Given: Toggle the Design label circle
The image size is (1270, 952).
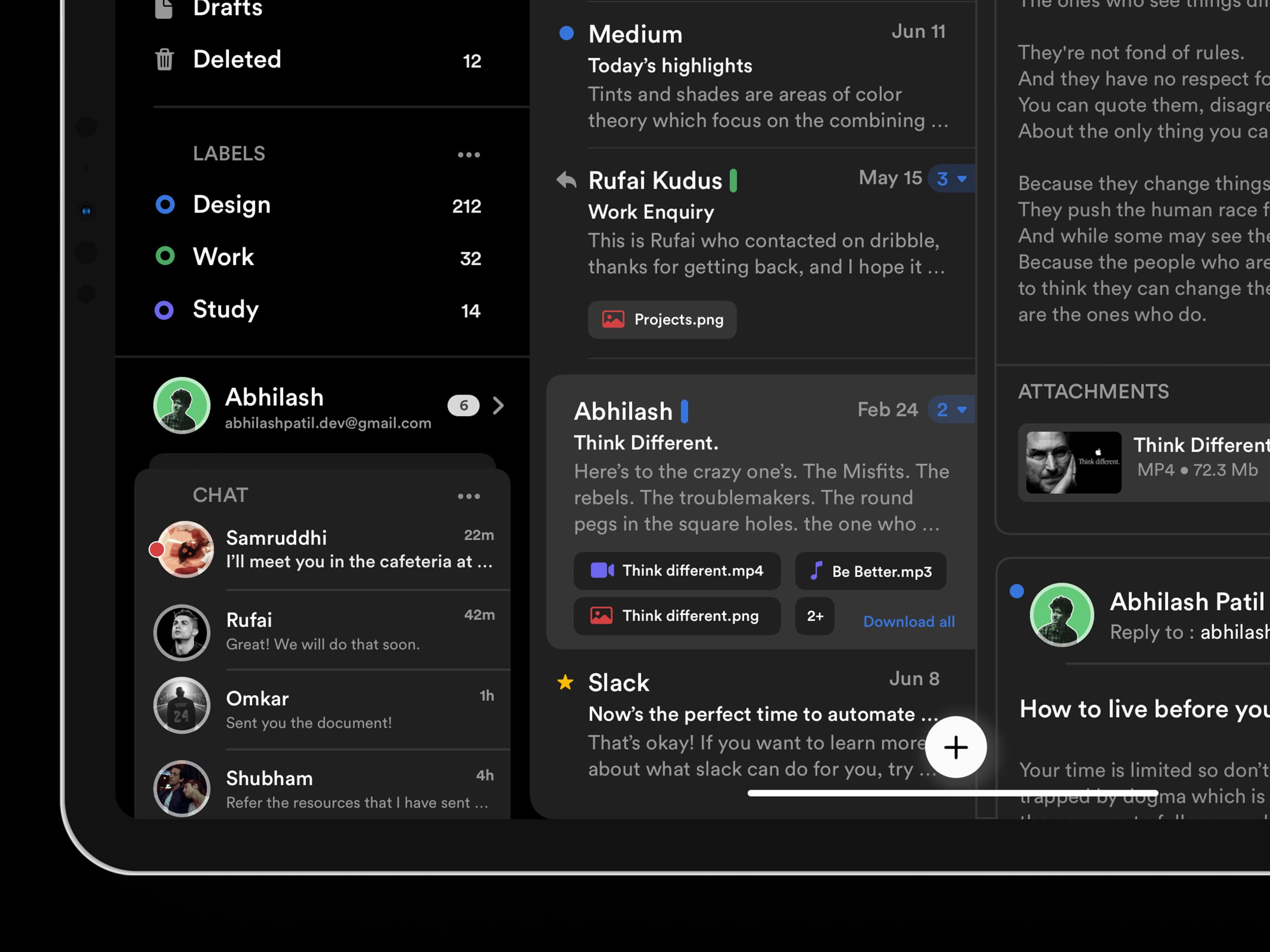Looking at the screenshot, I should pyautogui.click(x=165, y=205).
